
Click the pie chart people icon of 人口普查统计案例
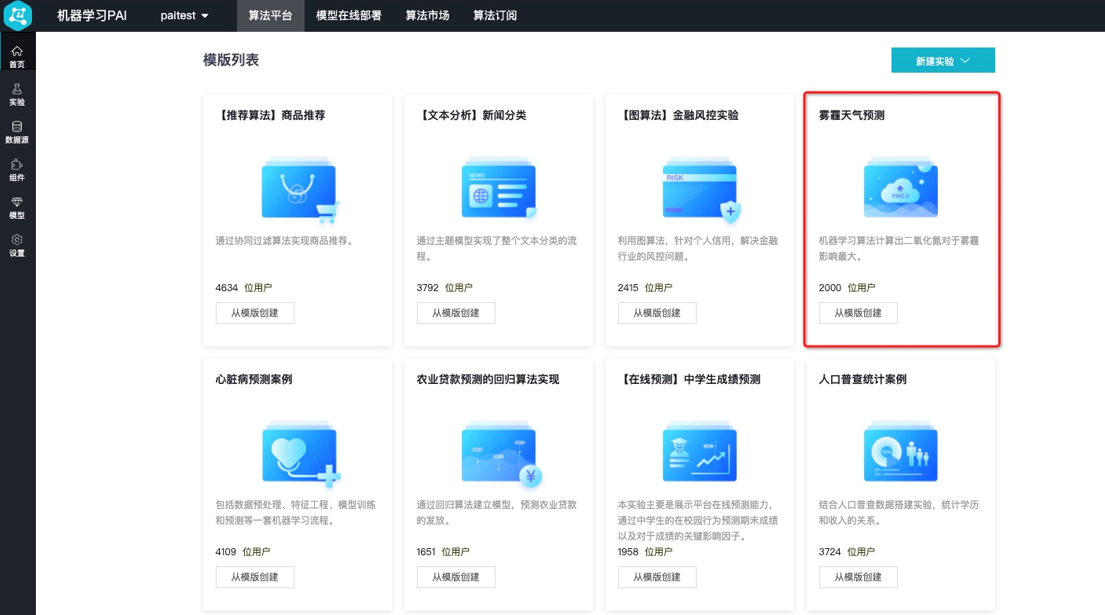pyautogui.click(x=901, y=452)
